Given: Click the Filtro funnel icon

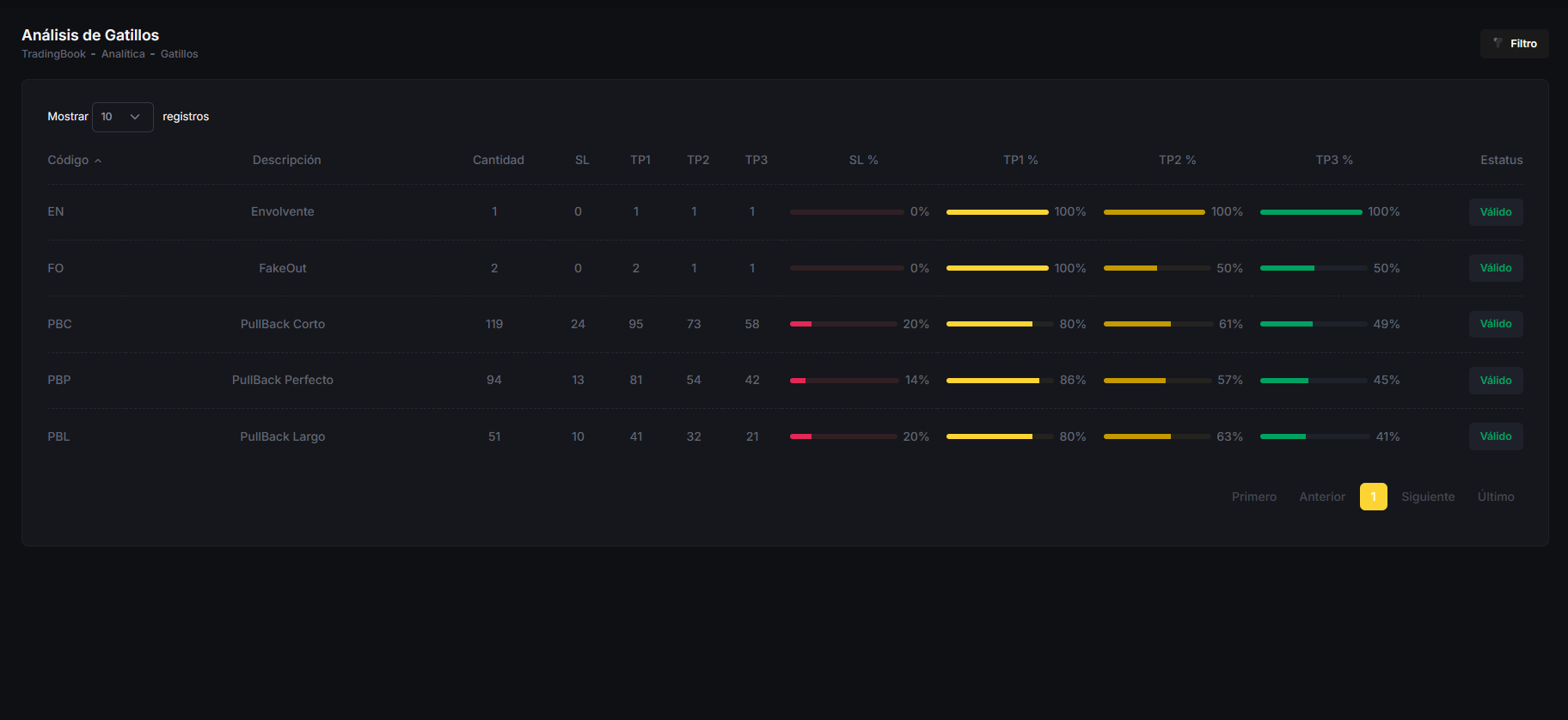Looking at the screenshot, I should click(x=1498, y=43).
